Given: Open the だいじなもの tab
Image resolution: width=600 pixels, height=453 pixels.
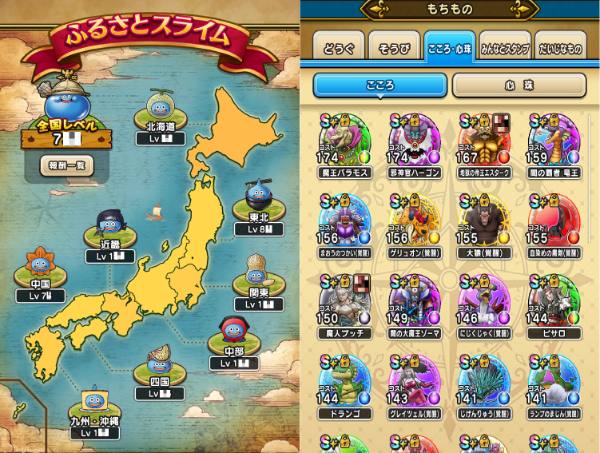Looking at the screenshot, I should 561,47.
